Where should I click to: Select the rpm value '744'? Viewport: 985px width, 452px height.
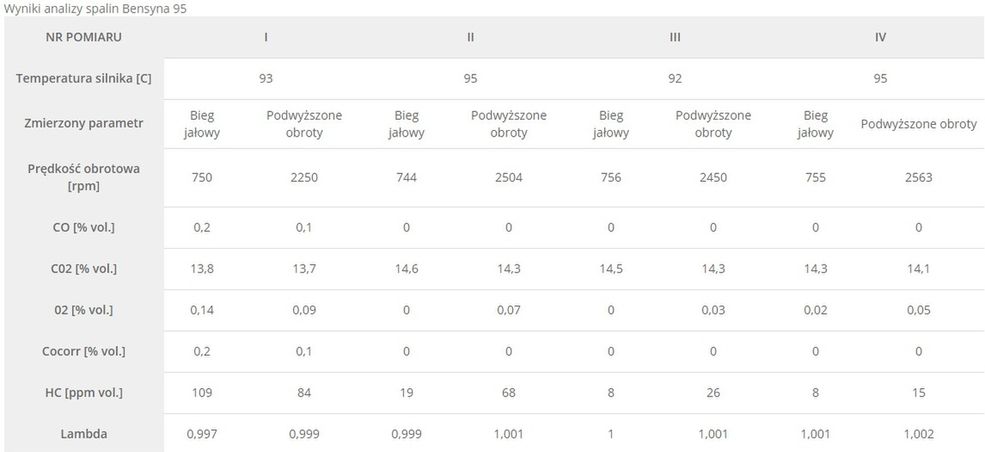pyautogui.click(x=406, y=178)
